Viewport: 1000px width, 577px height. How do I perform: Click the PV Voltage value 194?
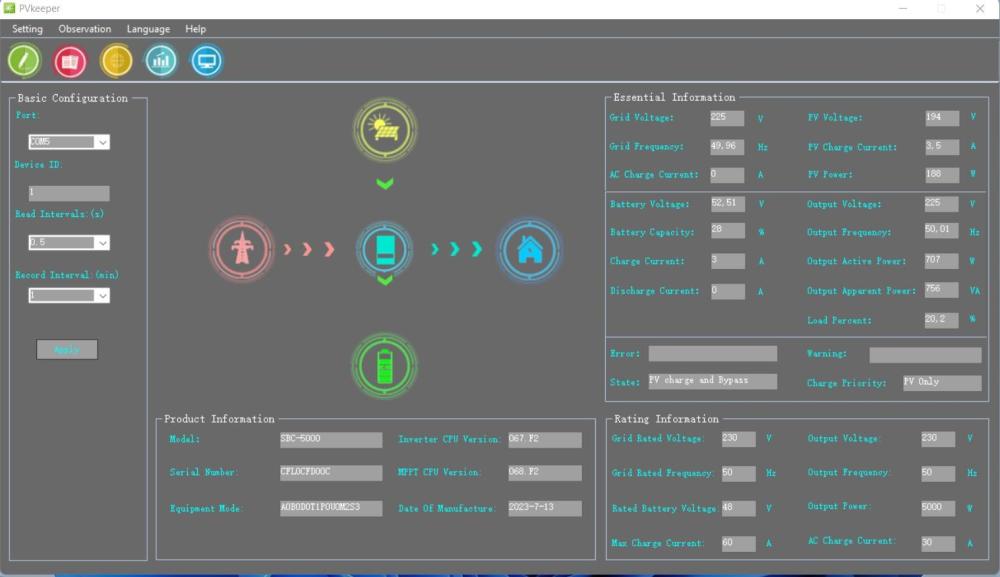[x=942, y=118]
